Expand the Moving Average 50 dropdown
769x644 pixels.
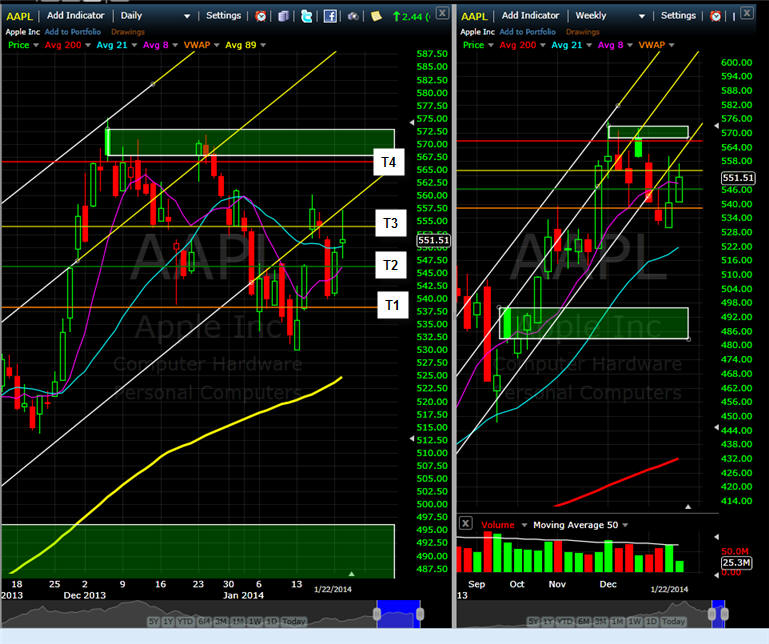(x=625, y=525)
